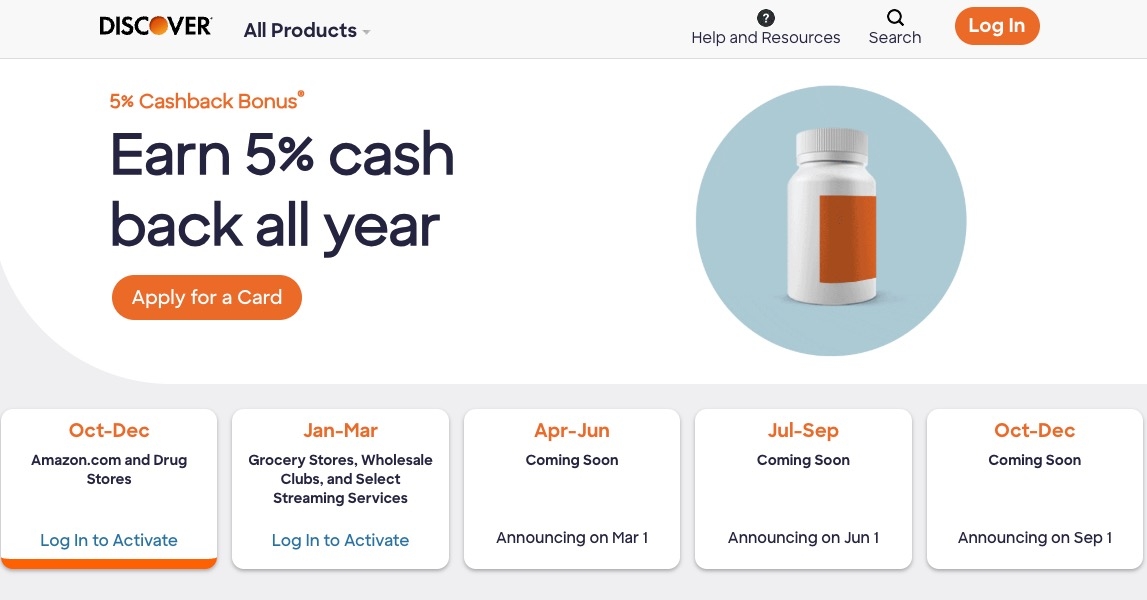Select the Jan-Mar Grocery Stores card
The width and height of the screenshot is (1147, 600).
340,488
